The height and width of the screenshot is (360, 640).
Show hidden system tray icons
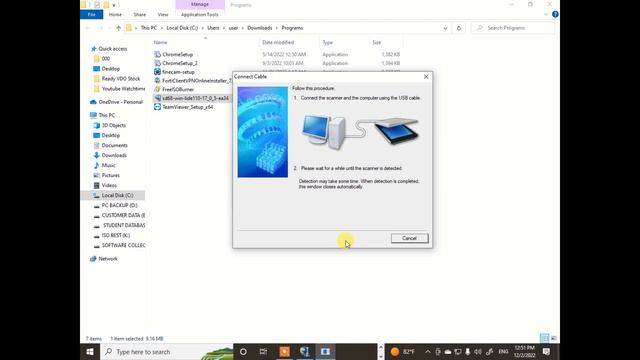[x=427, y=351]
